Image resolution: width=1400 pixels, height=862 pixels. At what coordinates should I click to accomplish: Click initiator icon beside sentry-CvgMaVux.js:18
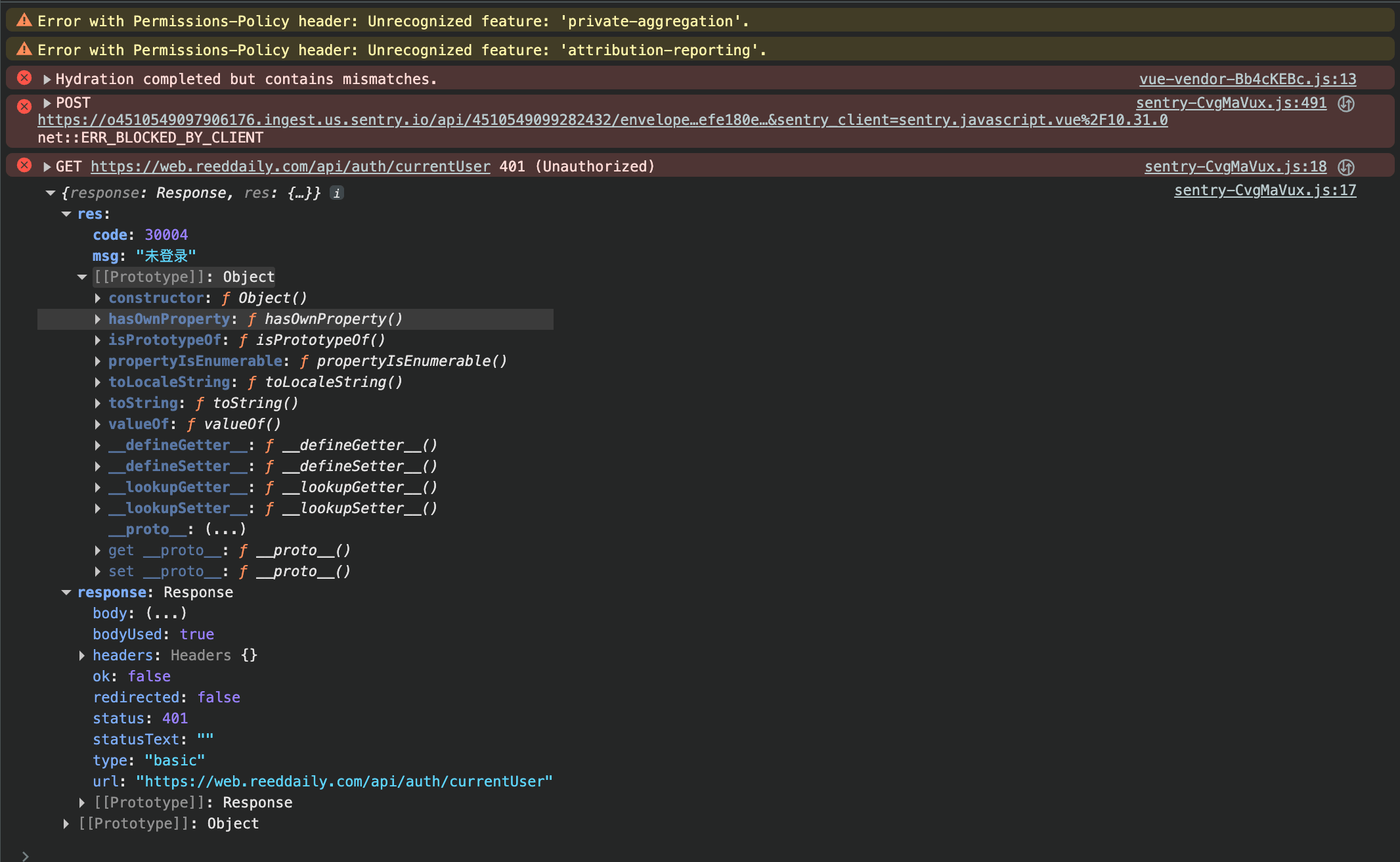1346,167
